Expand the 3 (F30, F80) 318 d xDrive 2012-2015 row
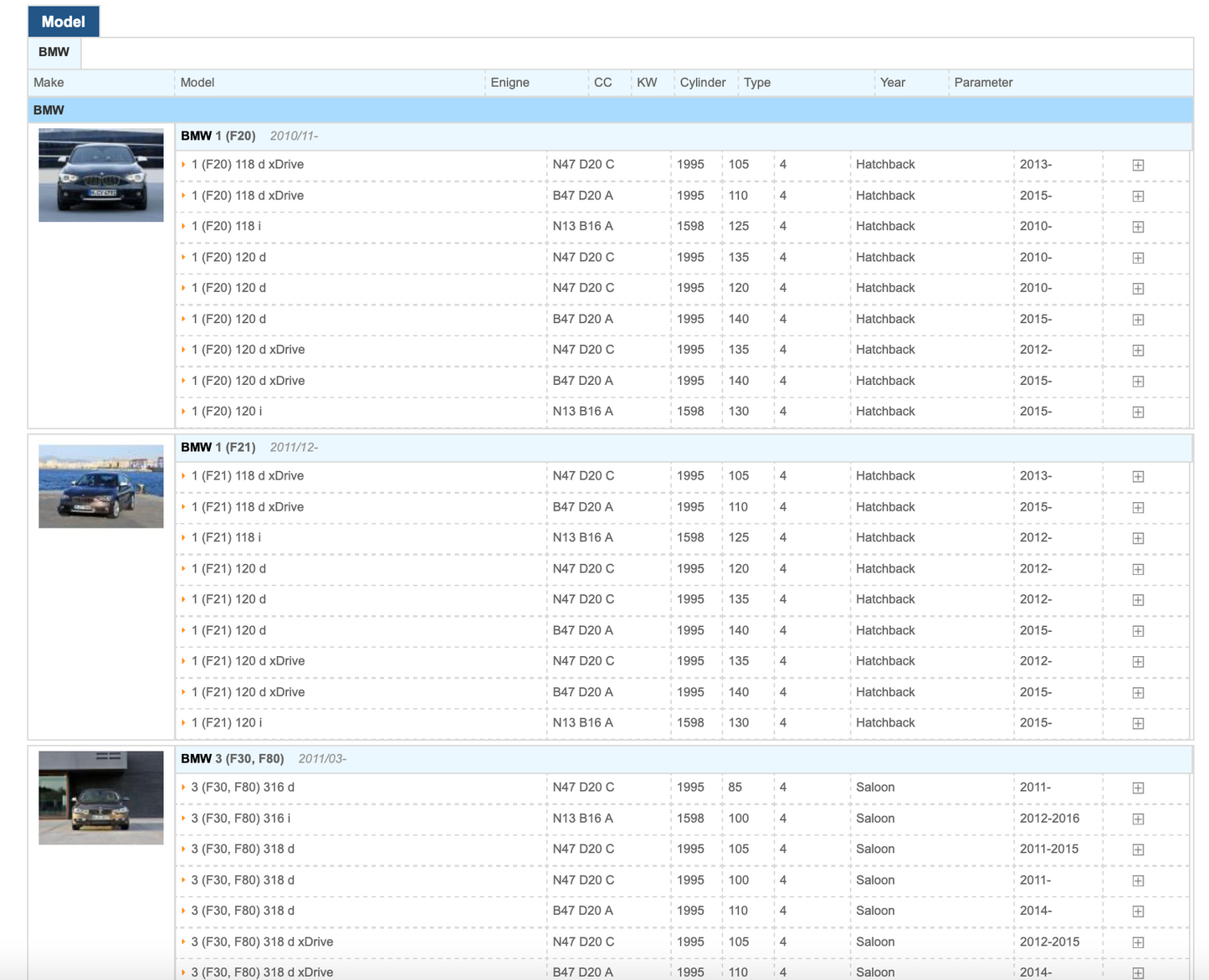The image size is (1209, 980). click(x=1138, y=942)
